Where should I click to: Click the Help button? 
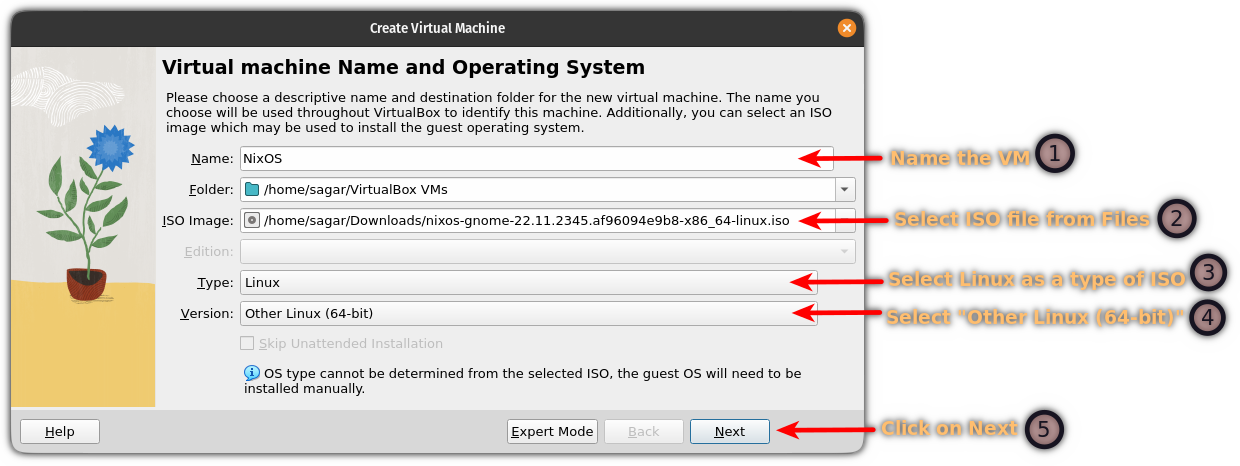tap(60, 431)
